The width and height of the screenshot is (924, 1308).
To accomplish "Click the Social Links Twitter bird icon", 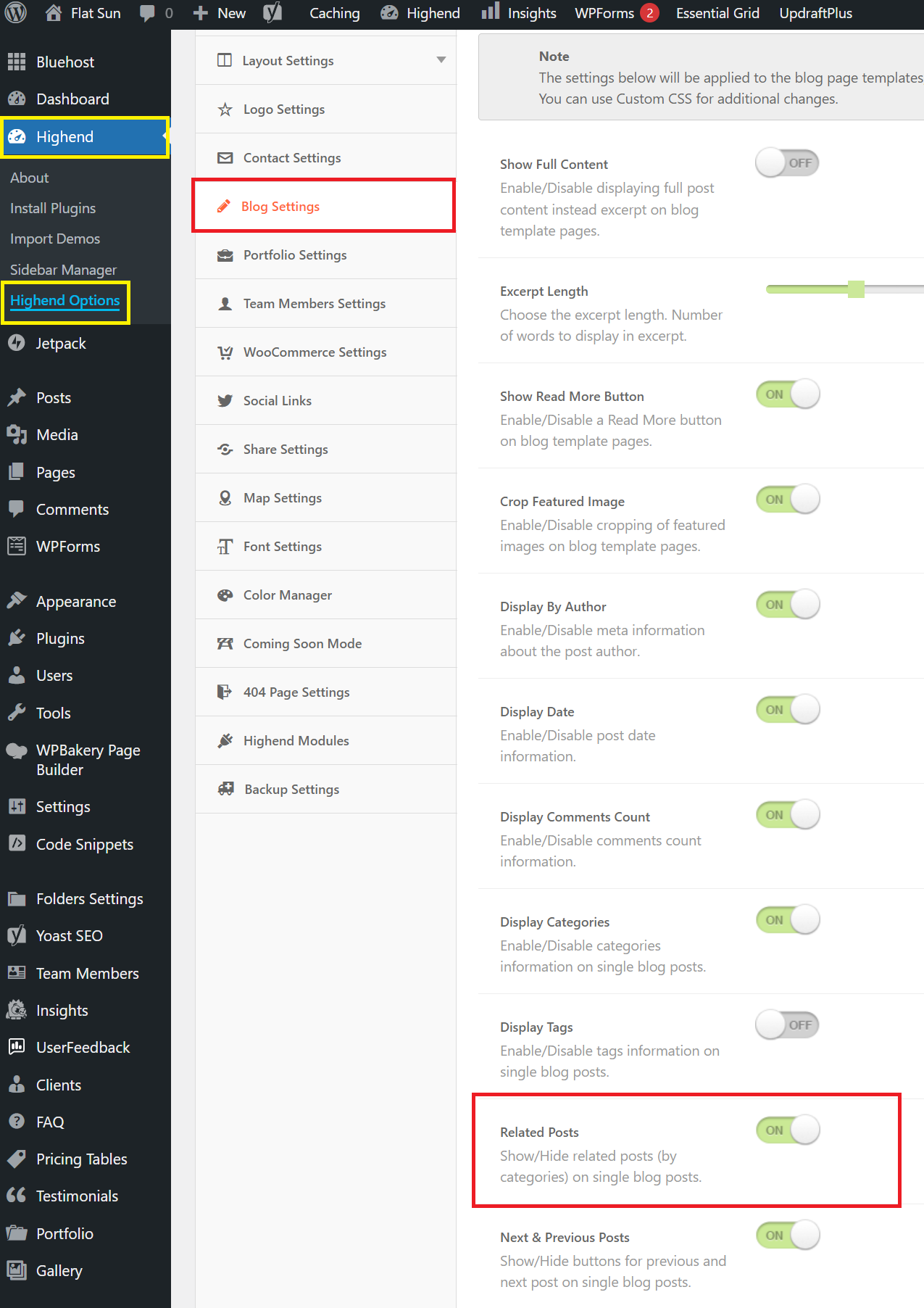I will [x=225, y=401].
